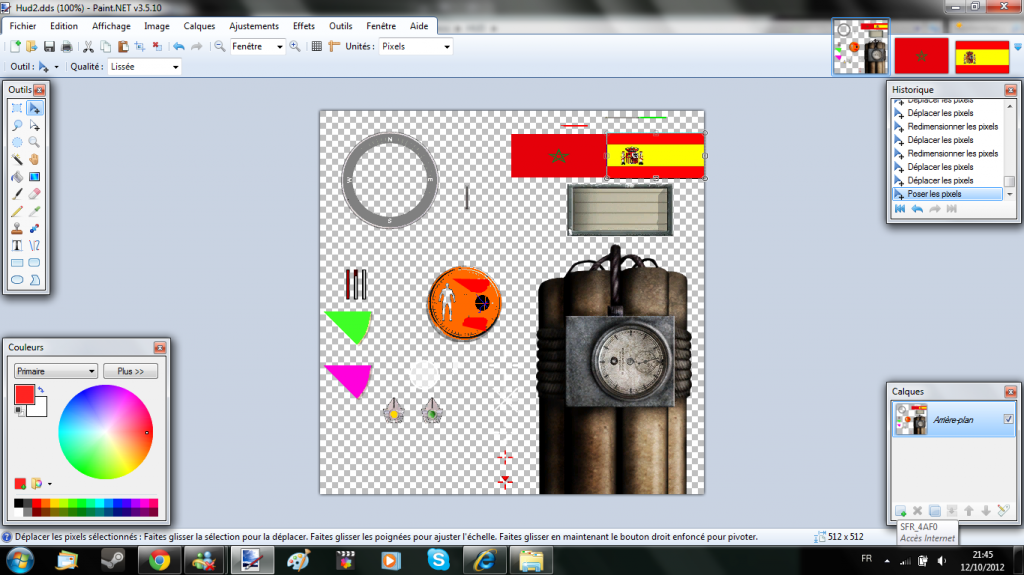
Task: Select the Color Picker eyedropper tool
Action: click(x=35, y=211)
